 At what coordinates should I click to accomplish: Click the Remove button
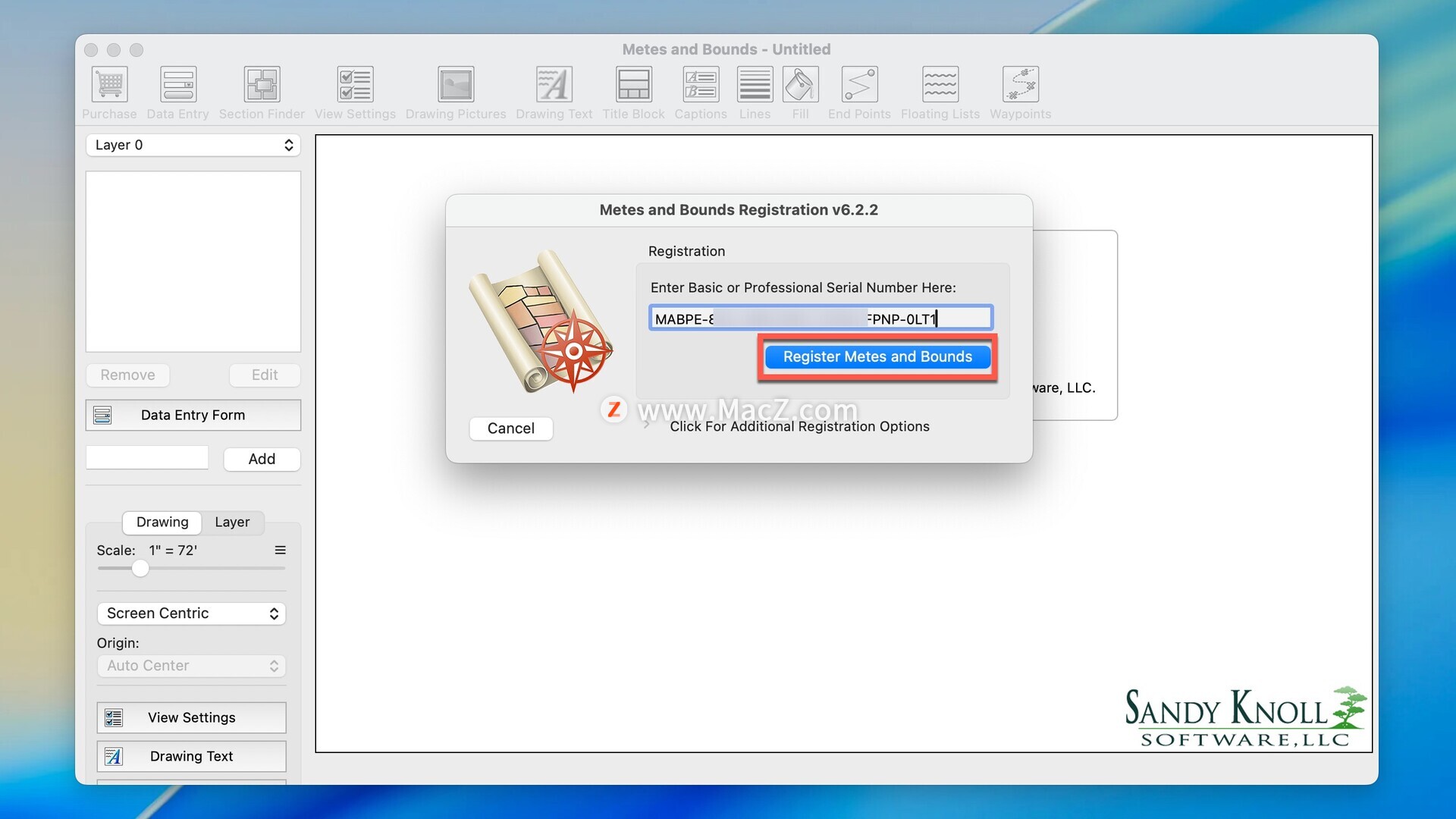point(127,375)
